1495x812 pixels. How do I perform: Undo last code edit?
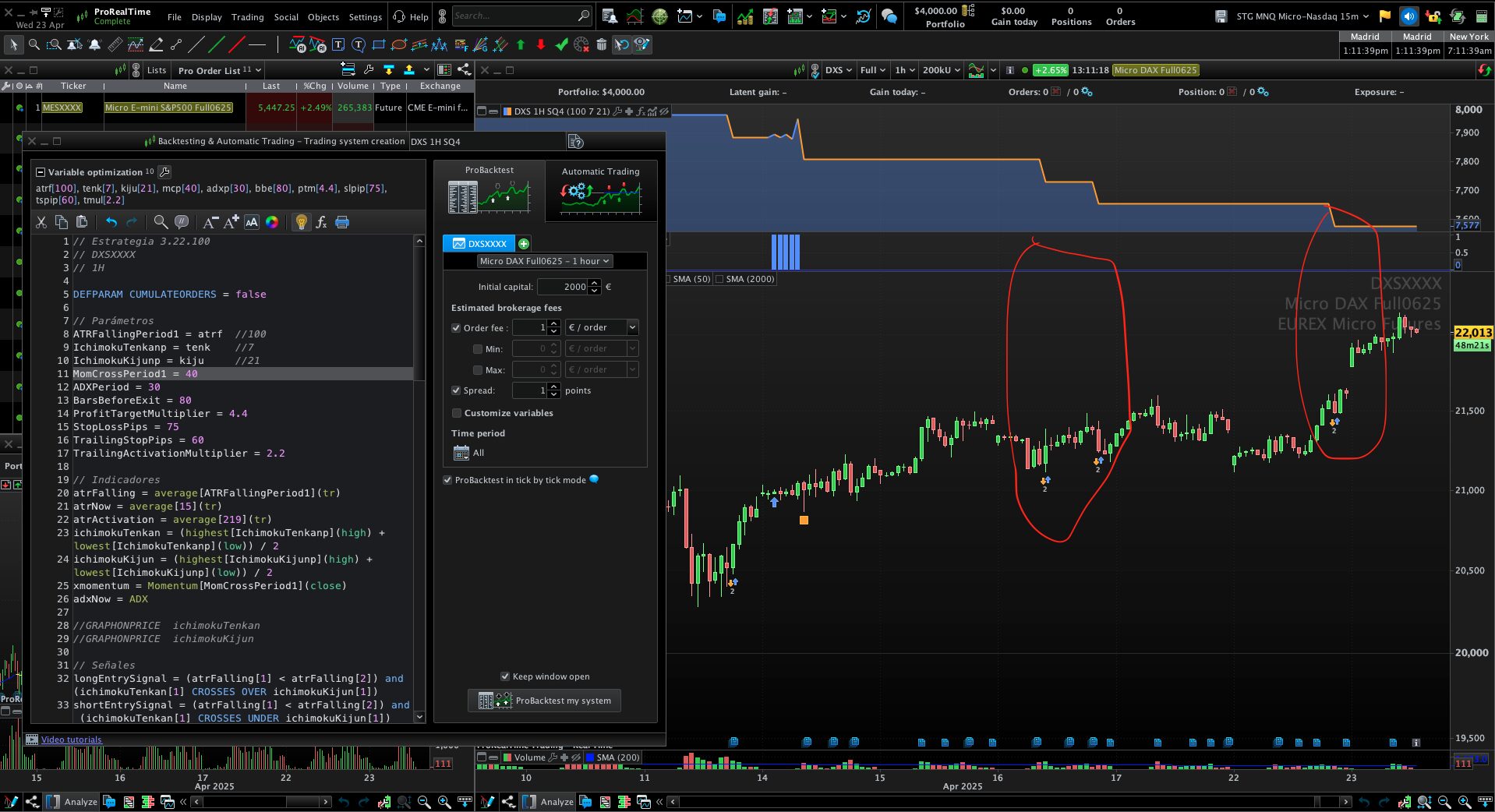point(111,222)
